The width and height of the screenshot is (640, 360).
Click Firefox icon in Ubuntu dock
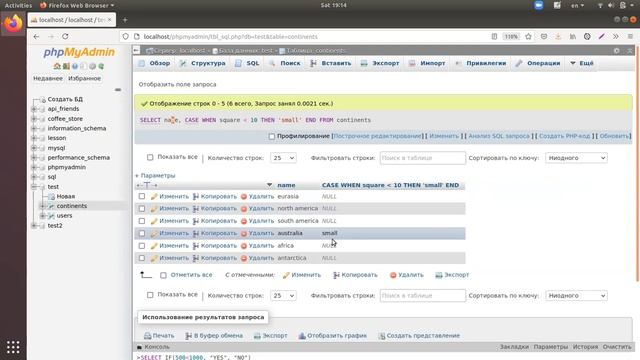coord(13,23)
